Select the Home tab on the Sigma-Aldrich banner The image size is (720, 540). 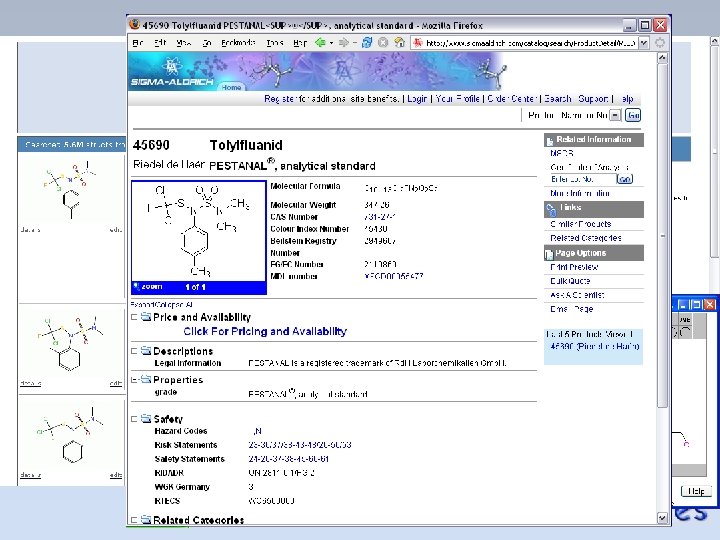(231, 87)
